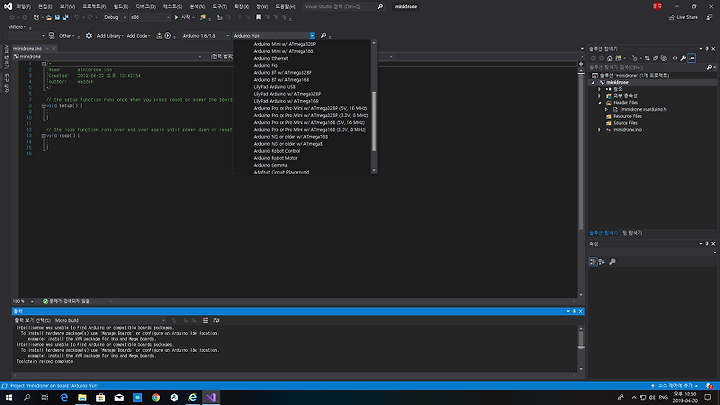This screenshot has height=405, width=720.
Task: Open the Other dropdown in vMicro toolbar
Action: pos(67,36)
